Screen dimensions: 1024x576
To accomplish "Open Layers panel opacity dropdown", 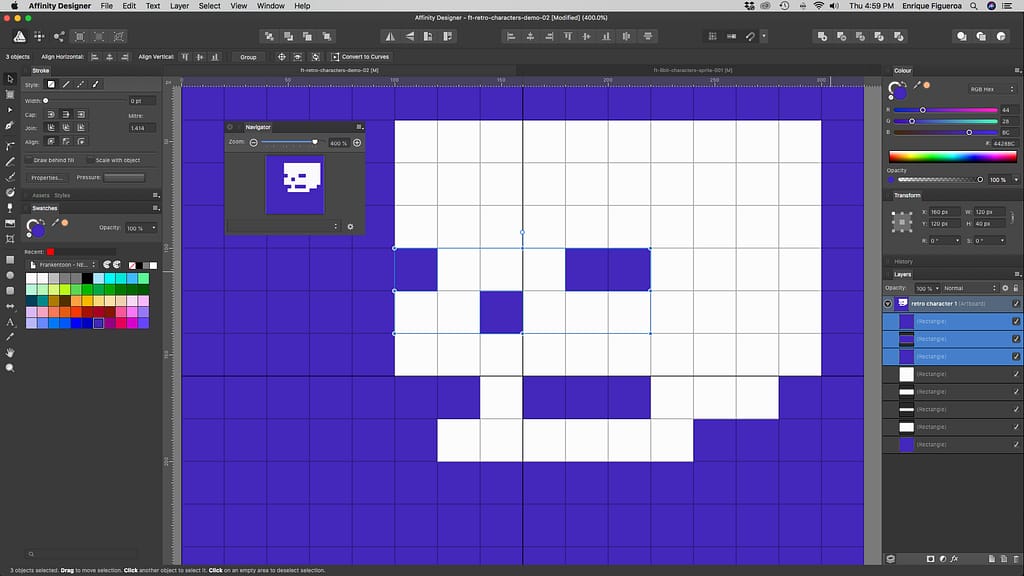I will pos(937,288).
